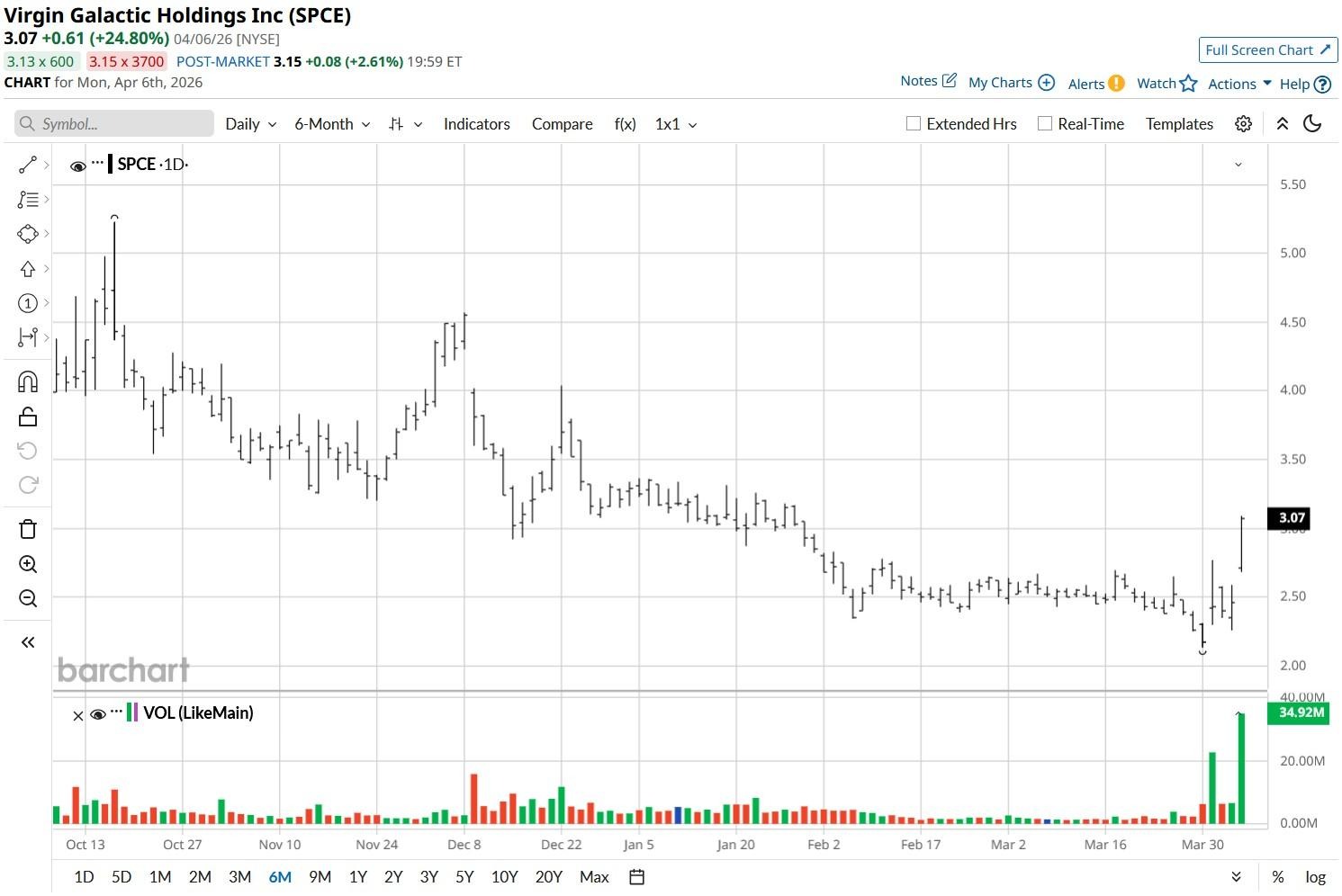Select the 5Y range button

click(x=464, y=877)
